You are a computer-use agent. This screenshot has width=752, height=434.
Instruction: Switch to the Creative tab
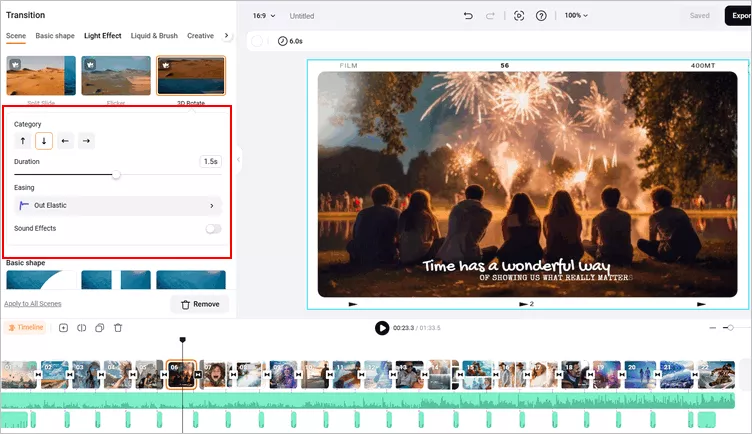pyautogui.click(x=200, y=36)
